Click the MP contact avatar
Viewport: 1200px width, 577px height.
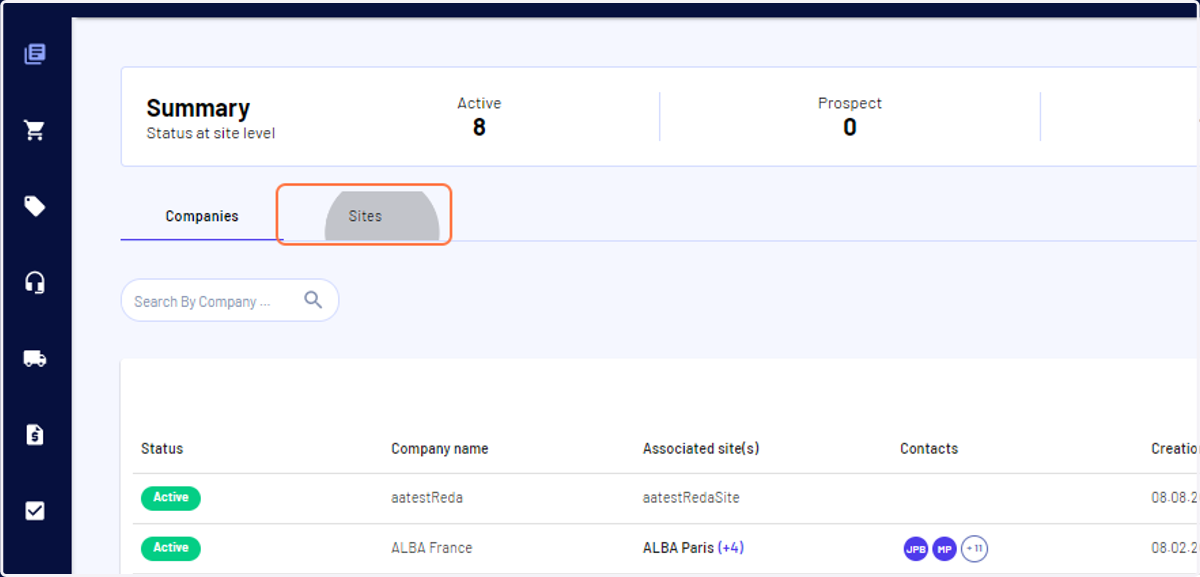click(945, 549)
